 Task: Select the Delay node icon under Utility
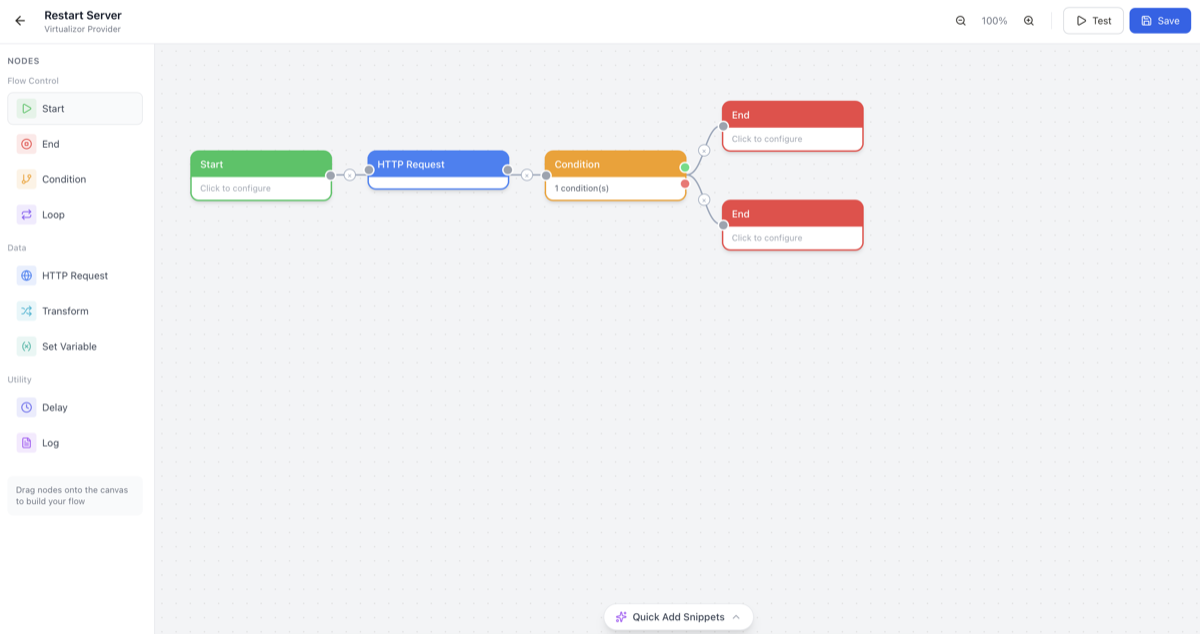27,407
